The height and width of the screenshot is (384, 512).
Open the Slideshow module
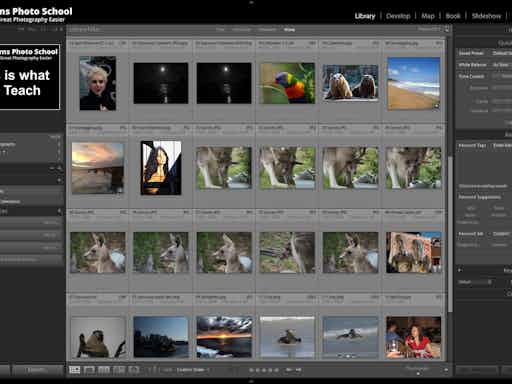pos(486,16)
